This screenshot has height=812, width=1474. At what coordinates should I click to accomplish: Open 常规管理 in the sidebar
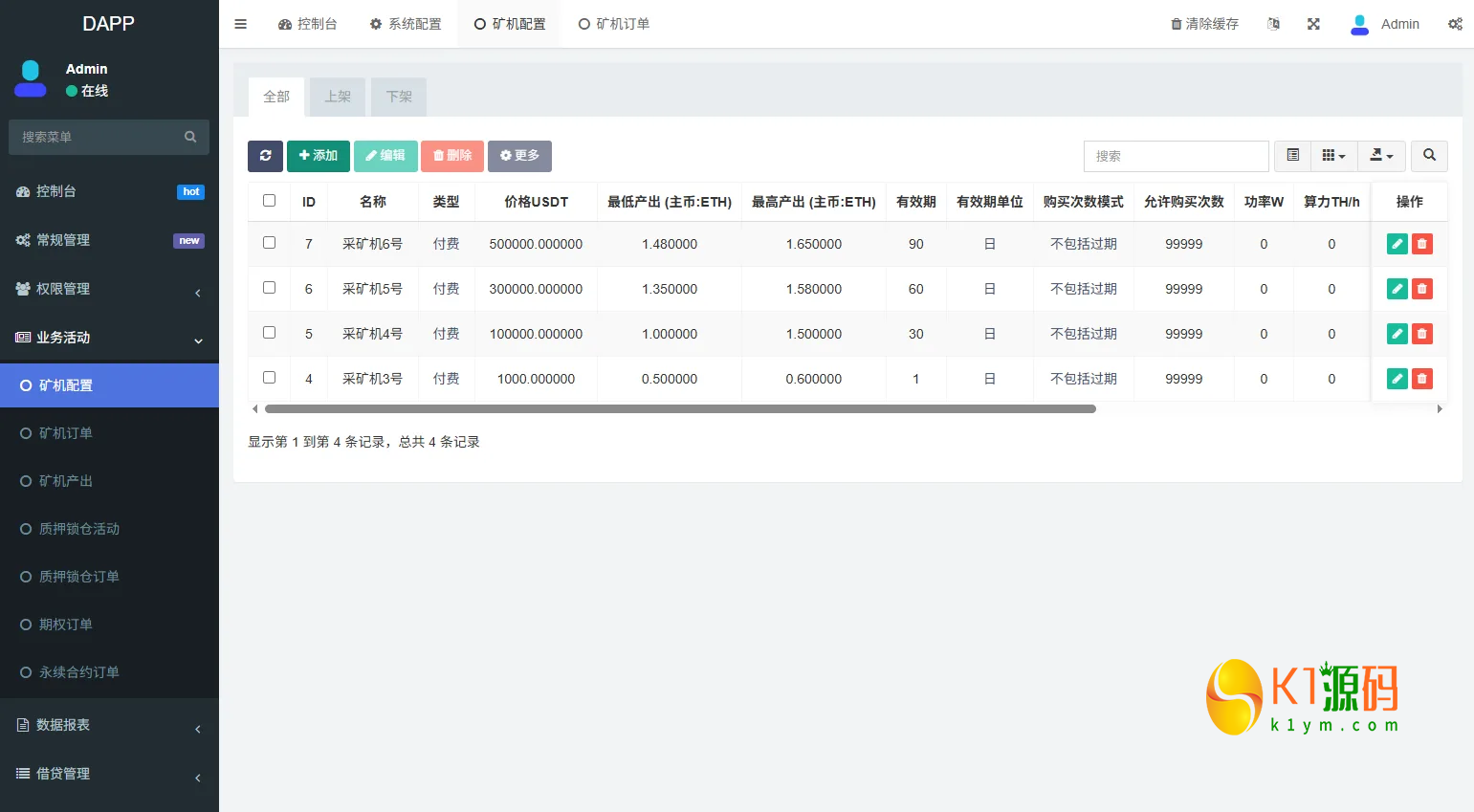click(x=109, y=240)
